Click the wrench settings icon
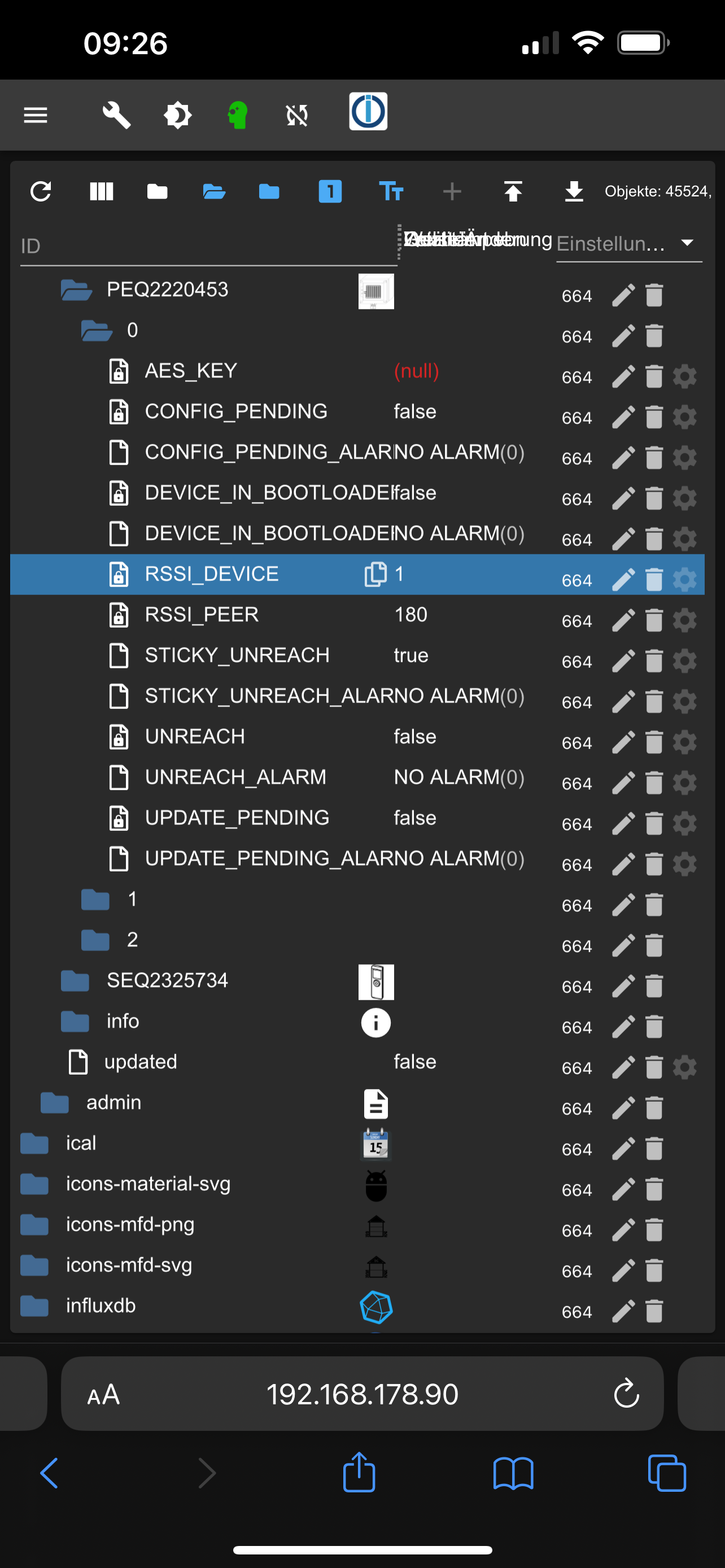 [x=116, y=115]
